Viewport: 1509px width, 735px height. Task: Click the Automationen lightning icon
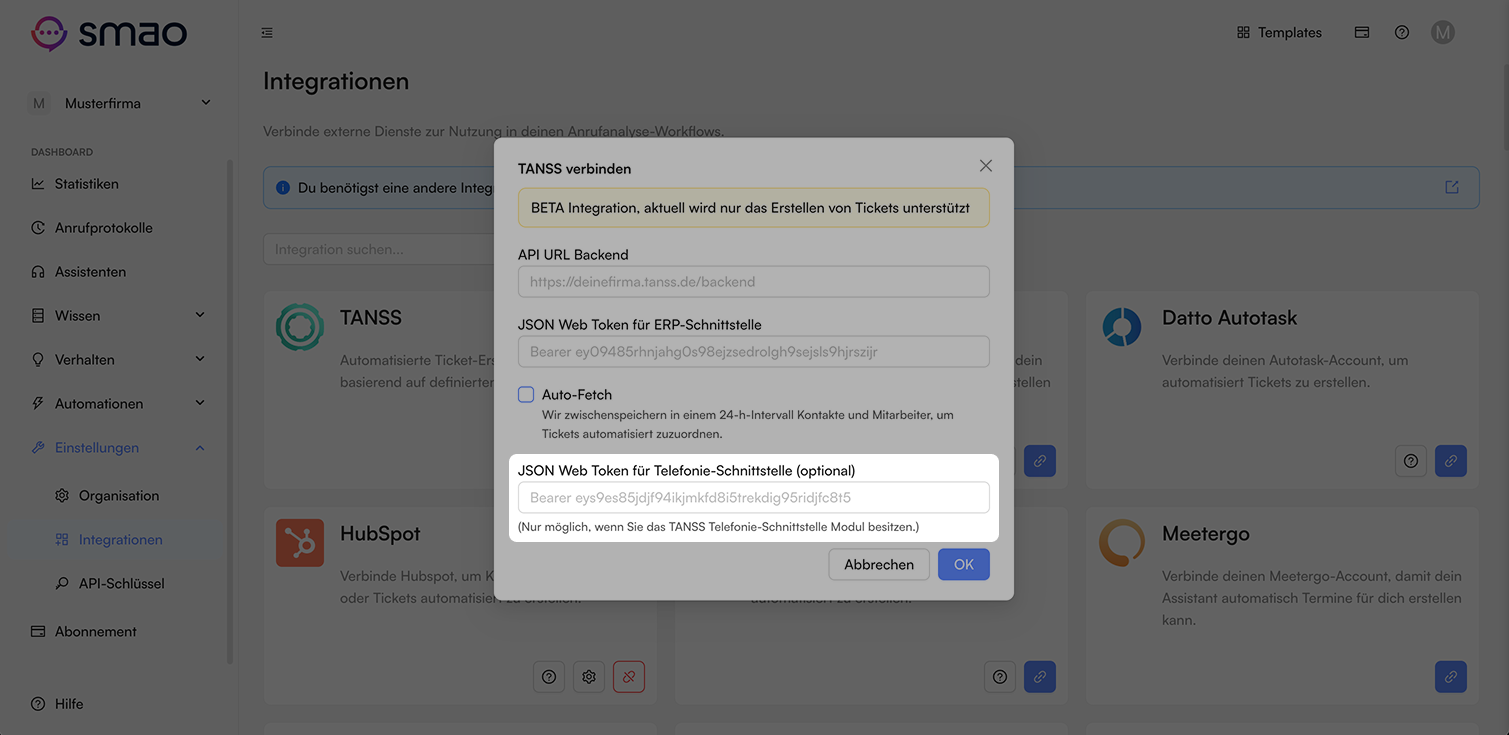click(x=38, y=404)
